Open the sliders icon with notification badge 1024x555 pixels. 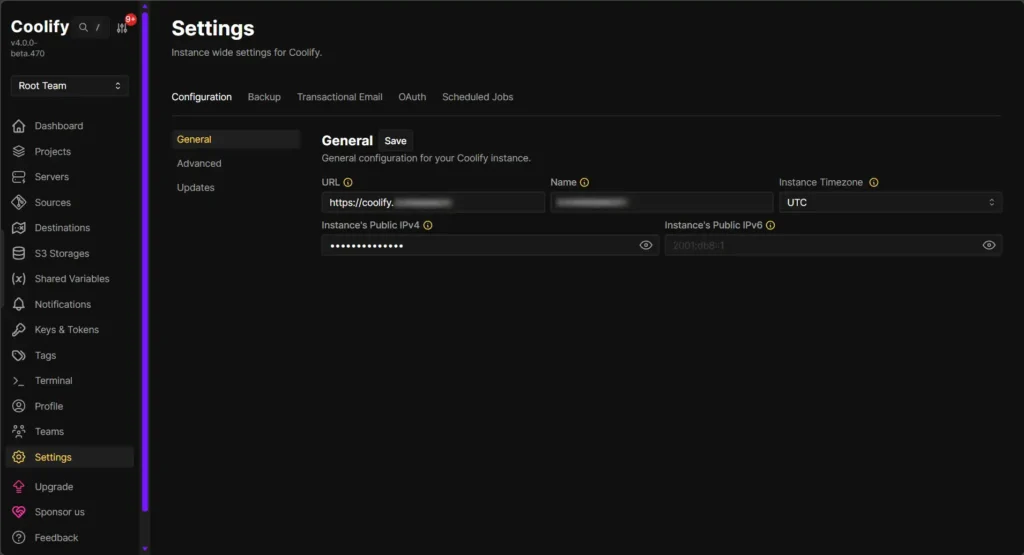click(122, 27)
